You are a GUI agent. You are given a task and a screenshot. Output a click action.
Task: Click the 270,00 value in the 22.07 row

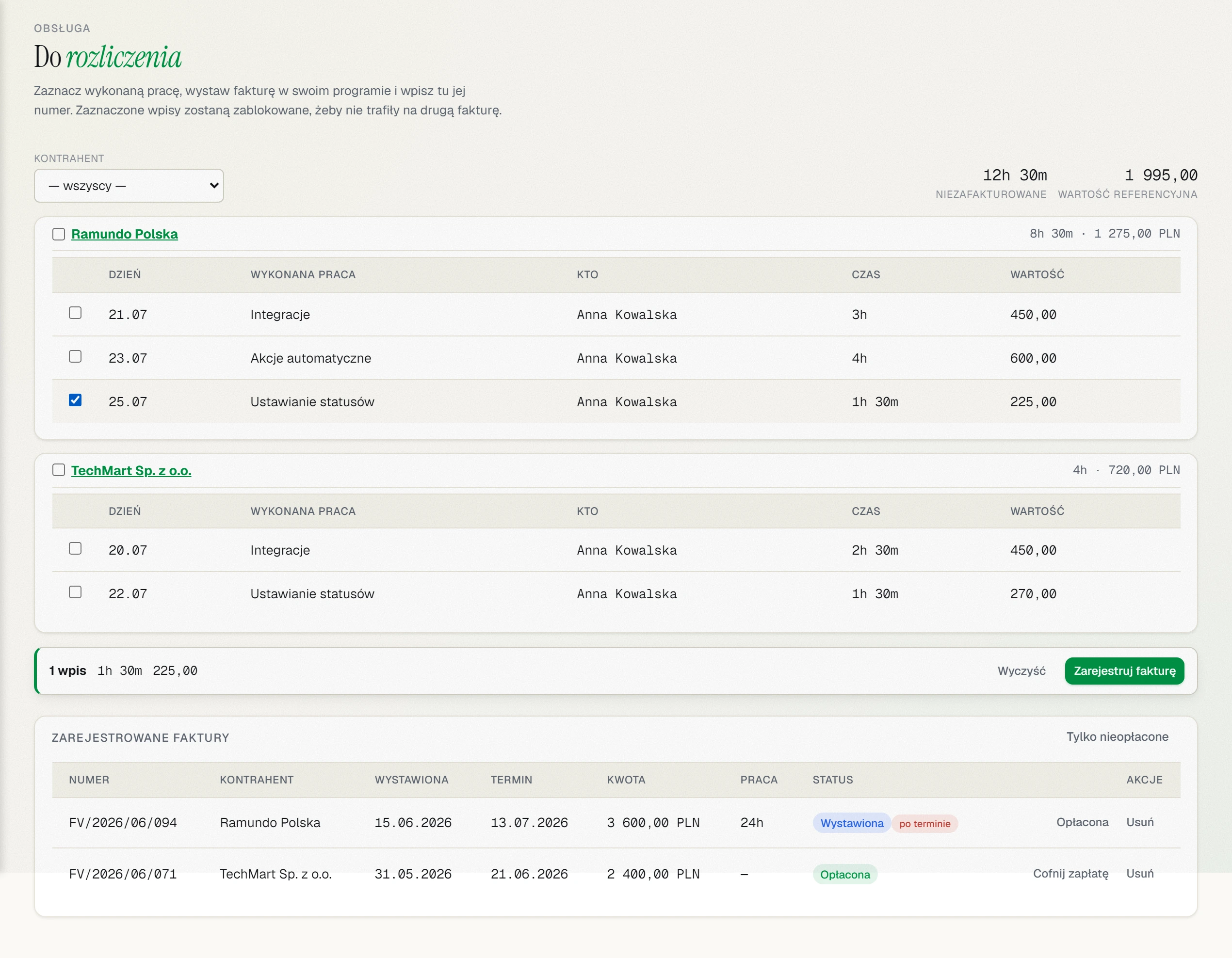point(1034,594)
